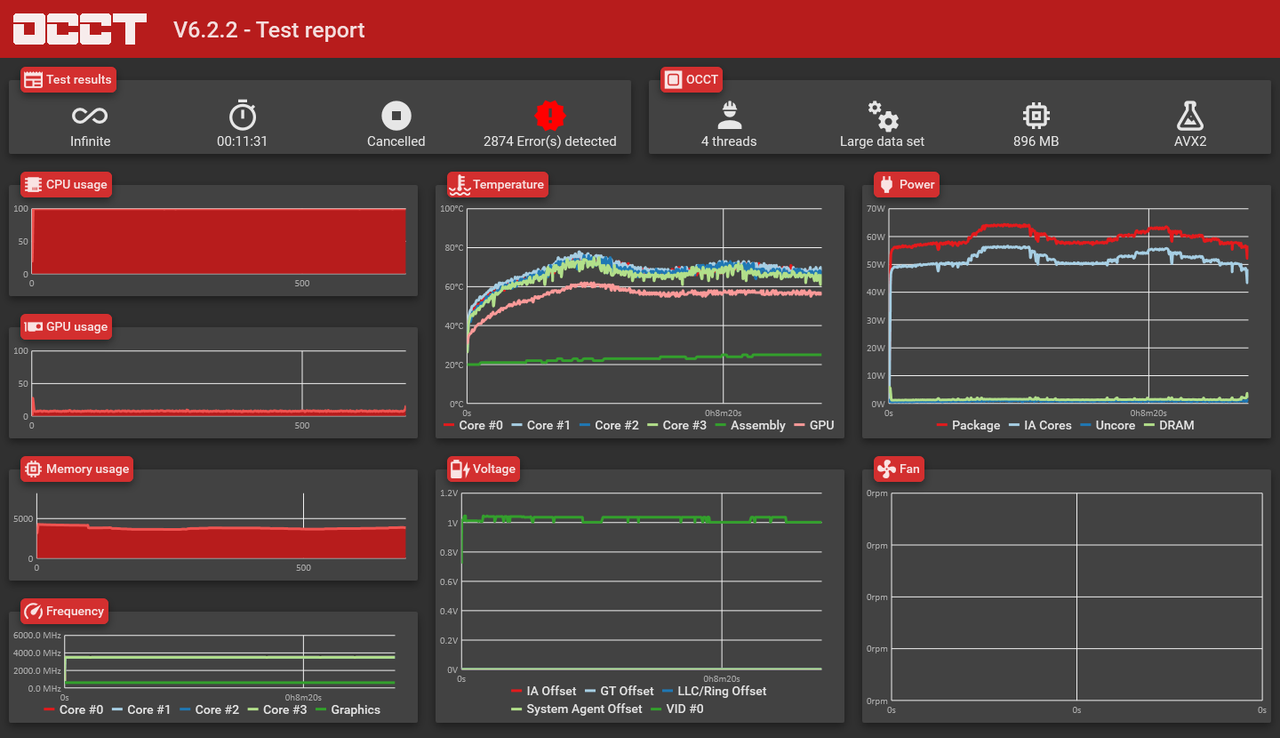Click the stopwatch icon above 00:11:31
The width and height of the screenshot is (1280, 738).
pos(242,114)
